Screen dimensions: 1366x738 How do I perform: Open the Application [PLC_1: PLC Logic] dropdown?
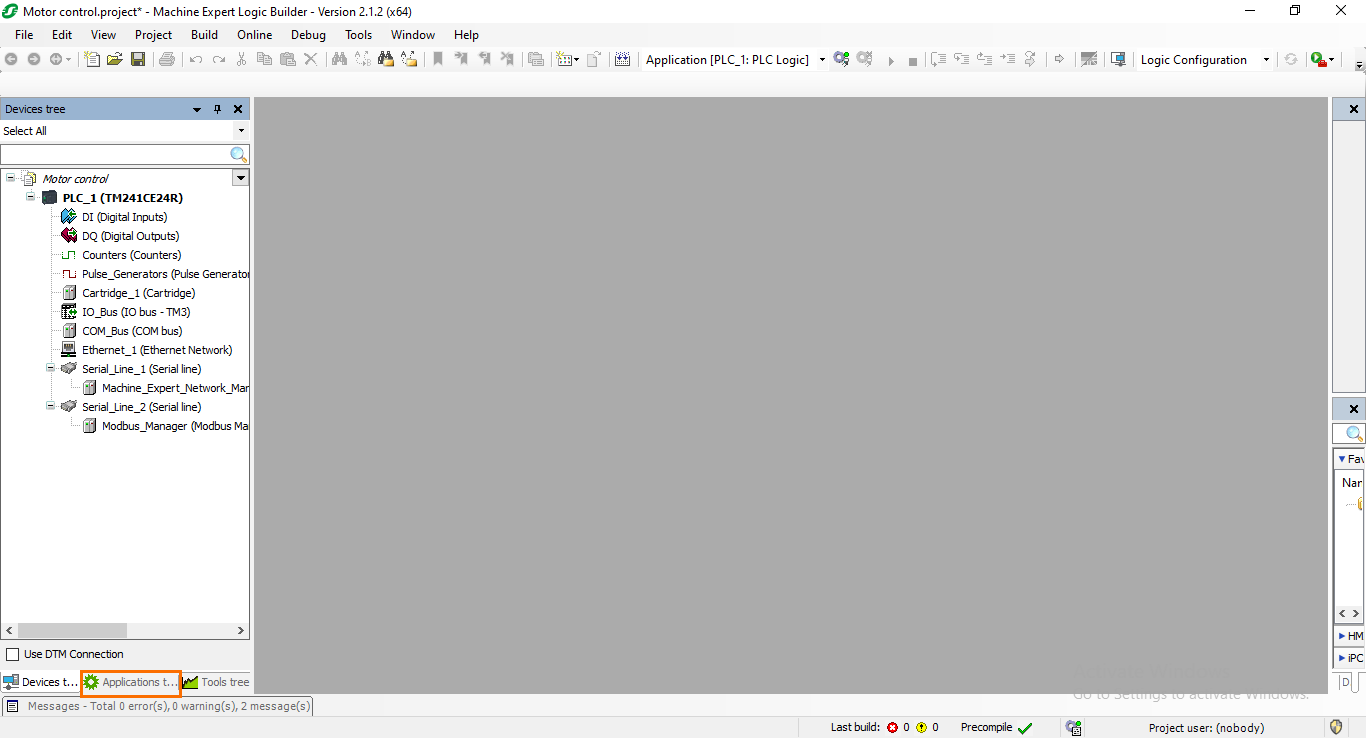point(822,59)
